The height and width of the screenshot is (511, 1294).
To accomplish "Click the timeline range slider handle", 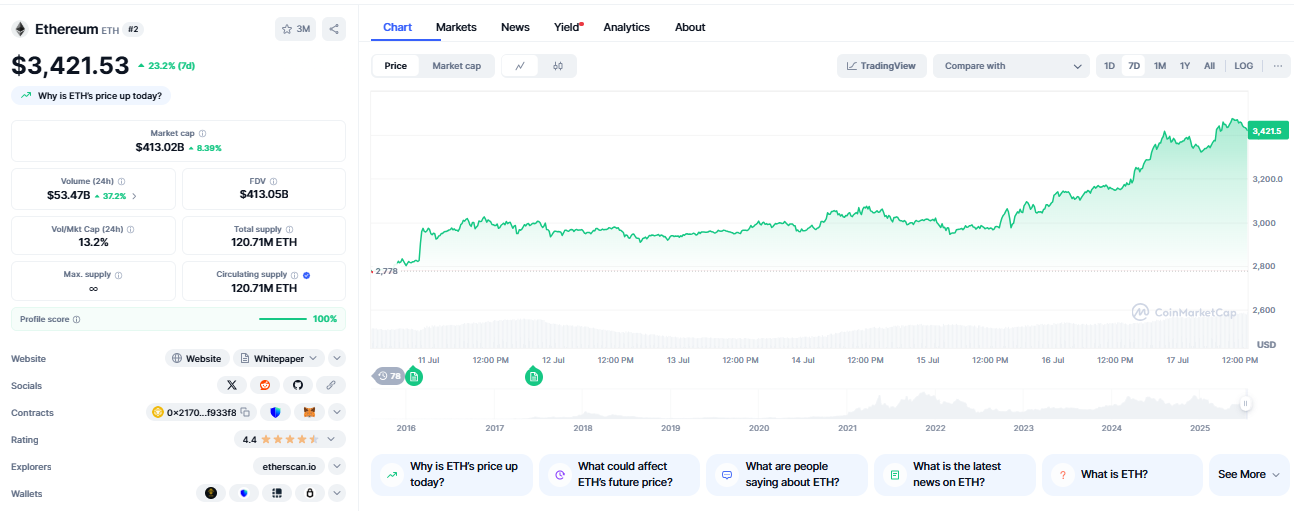I will click(x=1246, y=404).
